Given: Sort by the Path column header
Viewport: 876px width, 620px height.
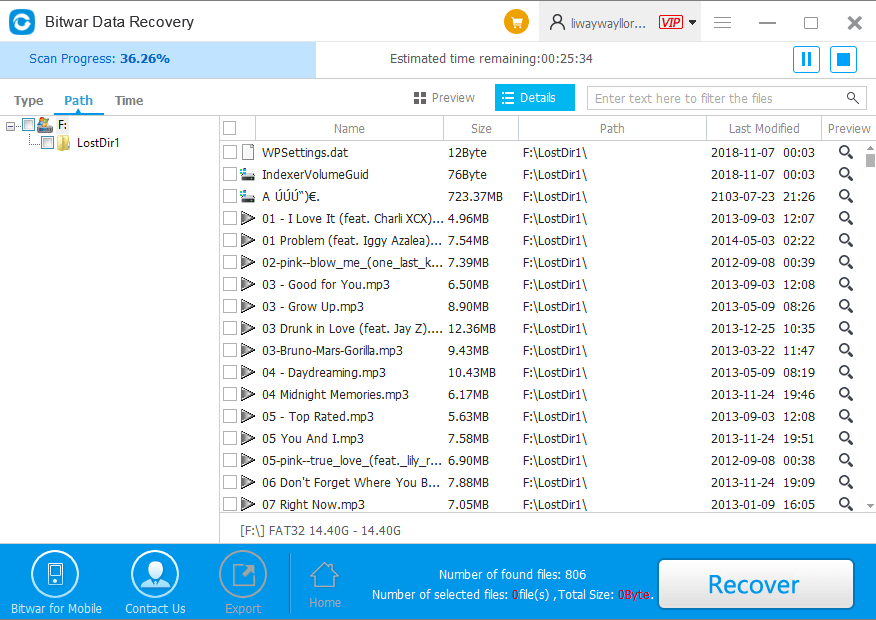Looking at the screenshot, I should pos(612,128).
